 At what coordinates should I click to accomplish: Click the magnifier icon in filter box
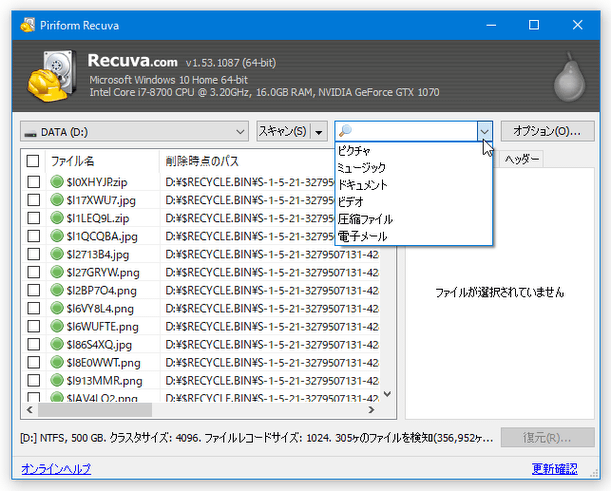click(345, 131)
